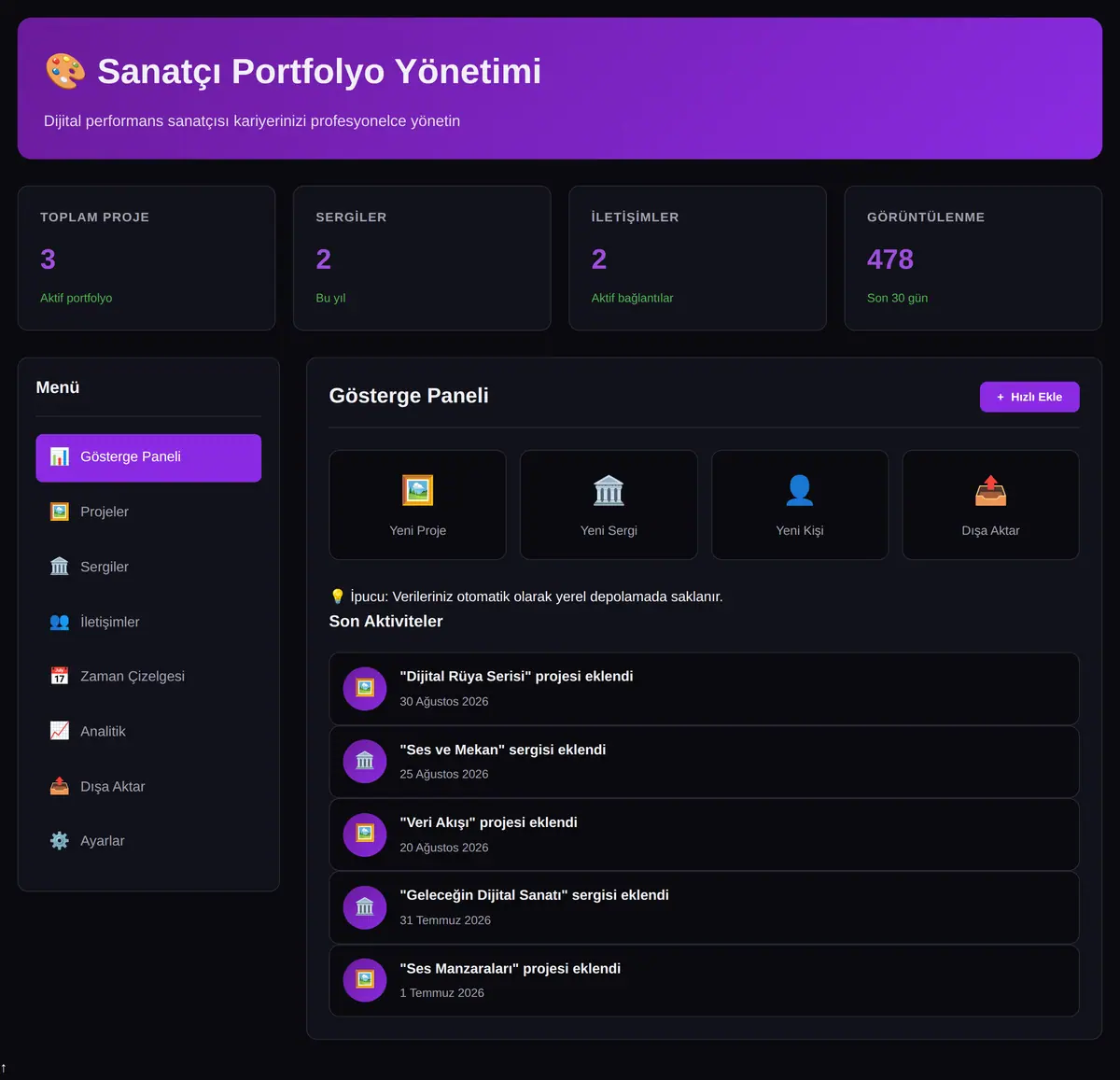Click the picture frame icon beside Projeler

coord(60,512)
